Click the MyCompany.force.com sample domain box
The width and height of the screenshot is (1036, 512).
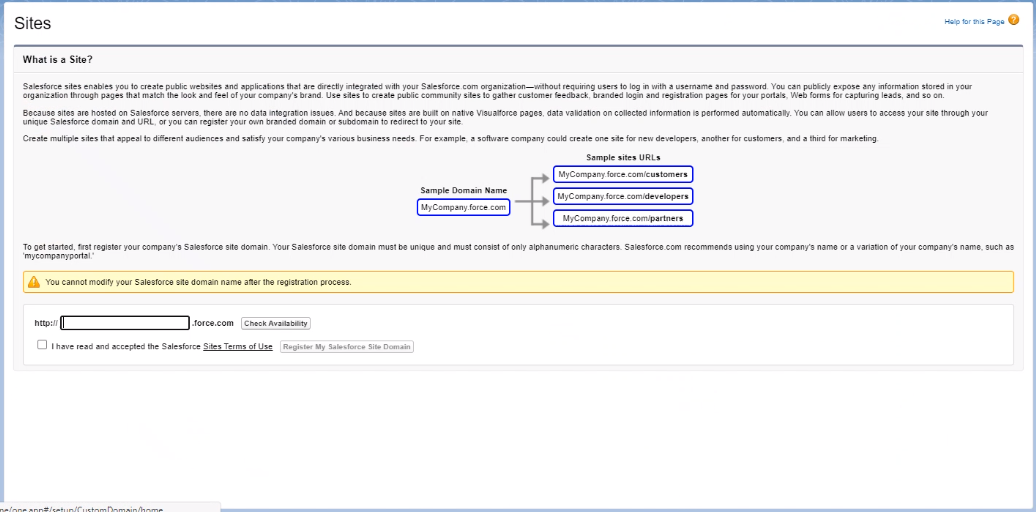pyautogui.click(x=464, y=207)
